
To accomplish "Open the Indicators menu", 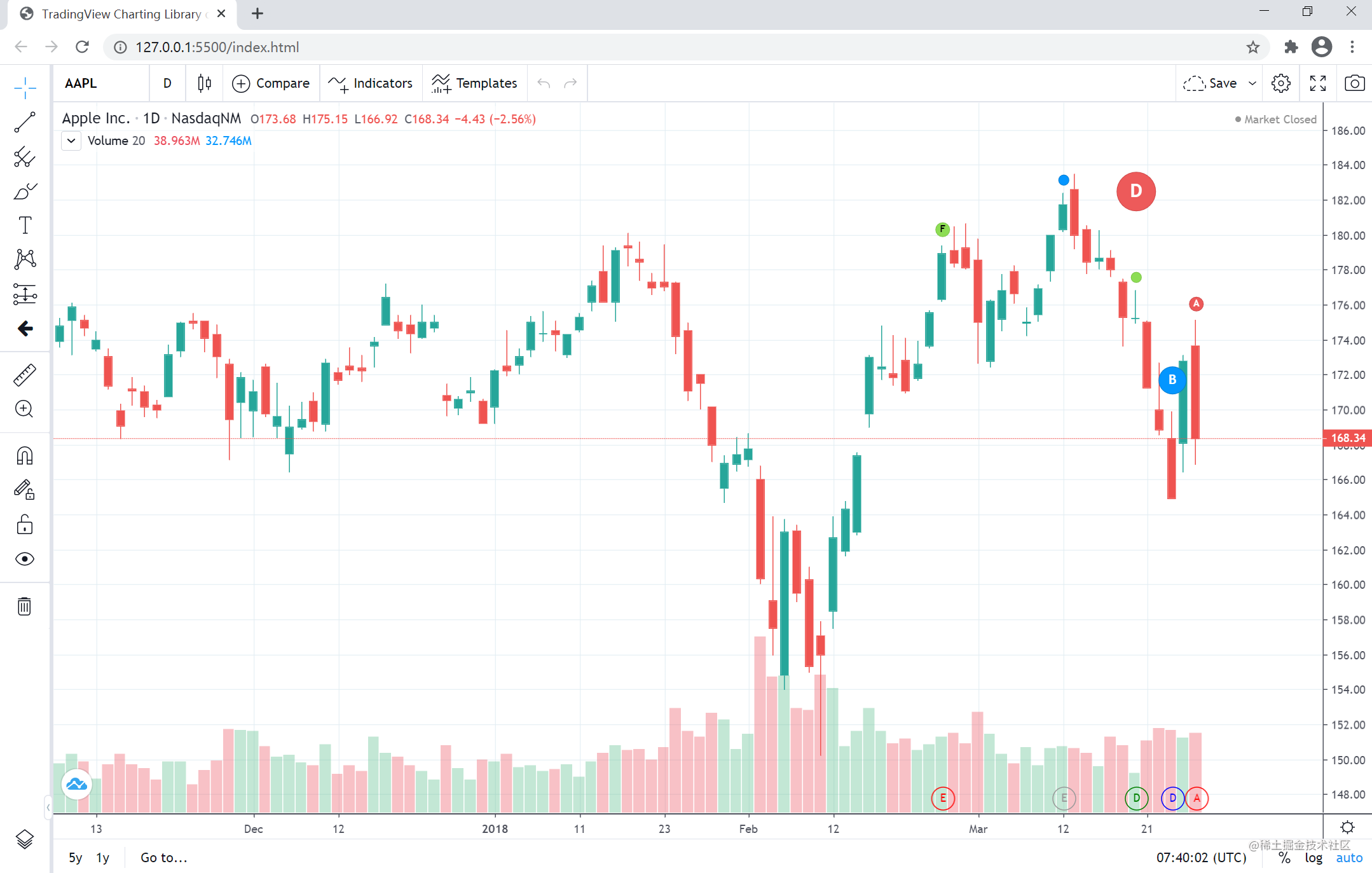I will pos(371,83).
